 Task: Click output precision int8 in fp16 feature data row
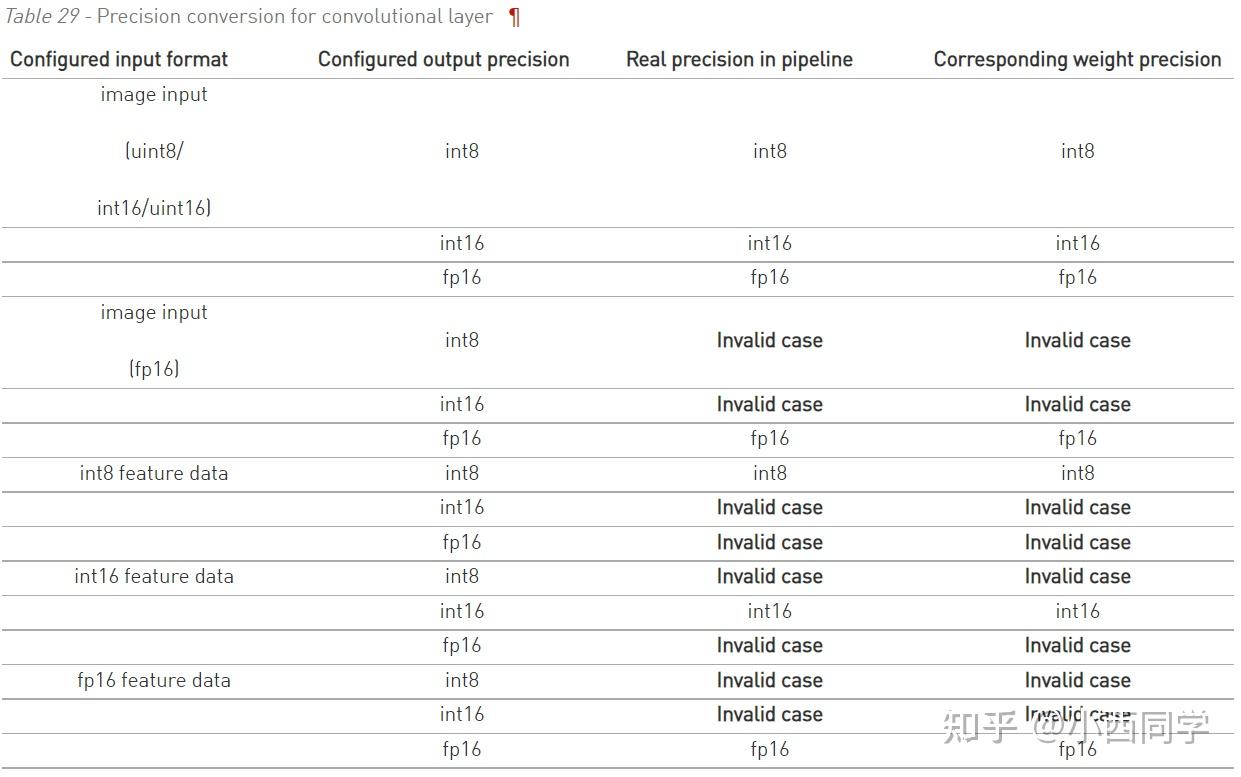462,680
